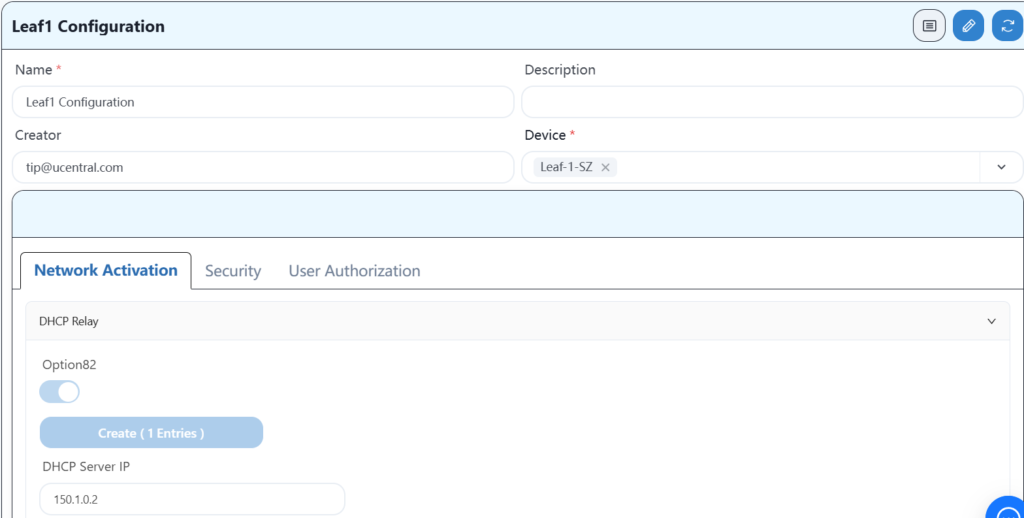The image size is (1024, 518).
Task: Click the Name input field
Action: [263, 102]
